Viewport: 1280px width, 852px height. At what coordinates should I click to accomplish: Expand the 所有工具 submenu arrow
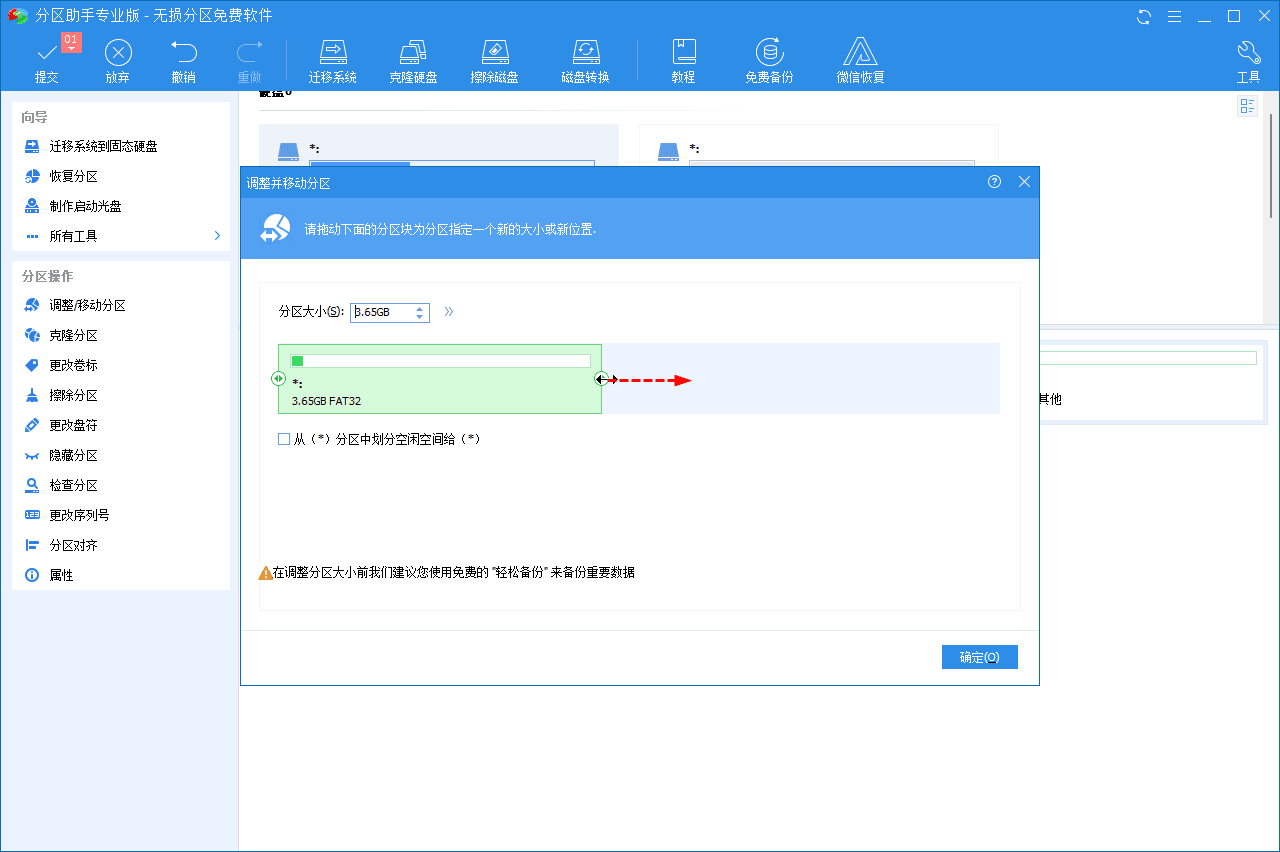pyautogui.click(x=217, y=236)
